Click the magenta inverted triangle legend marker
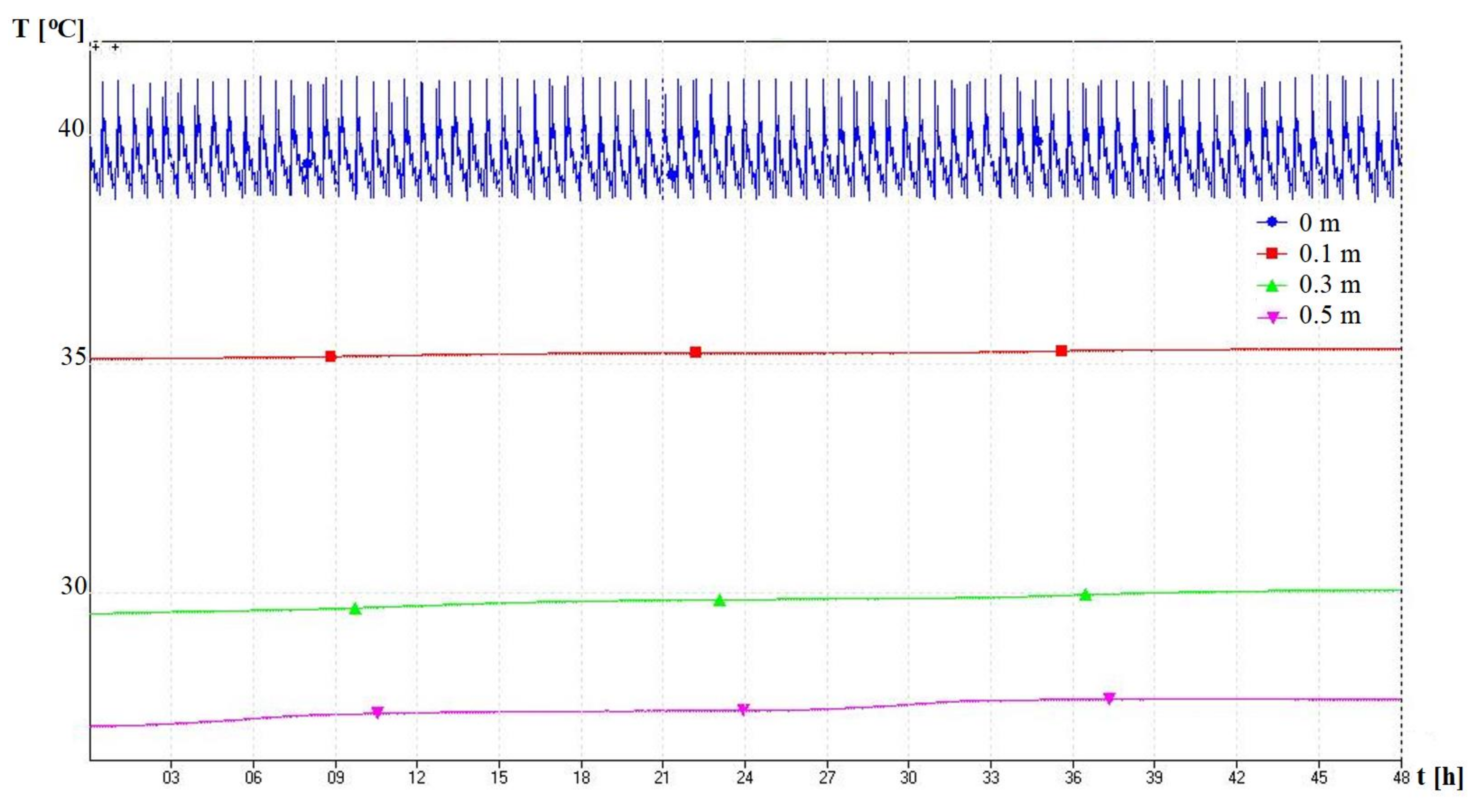 (x=1273, y=316)
